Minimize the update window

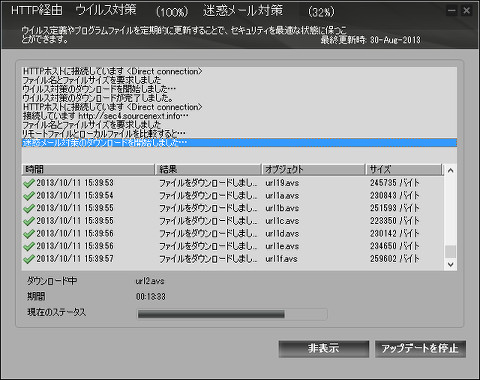[x=451, y=11]
